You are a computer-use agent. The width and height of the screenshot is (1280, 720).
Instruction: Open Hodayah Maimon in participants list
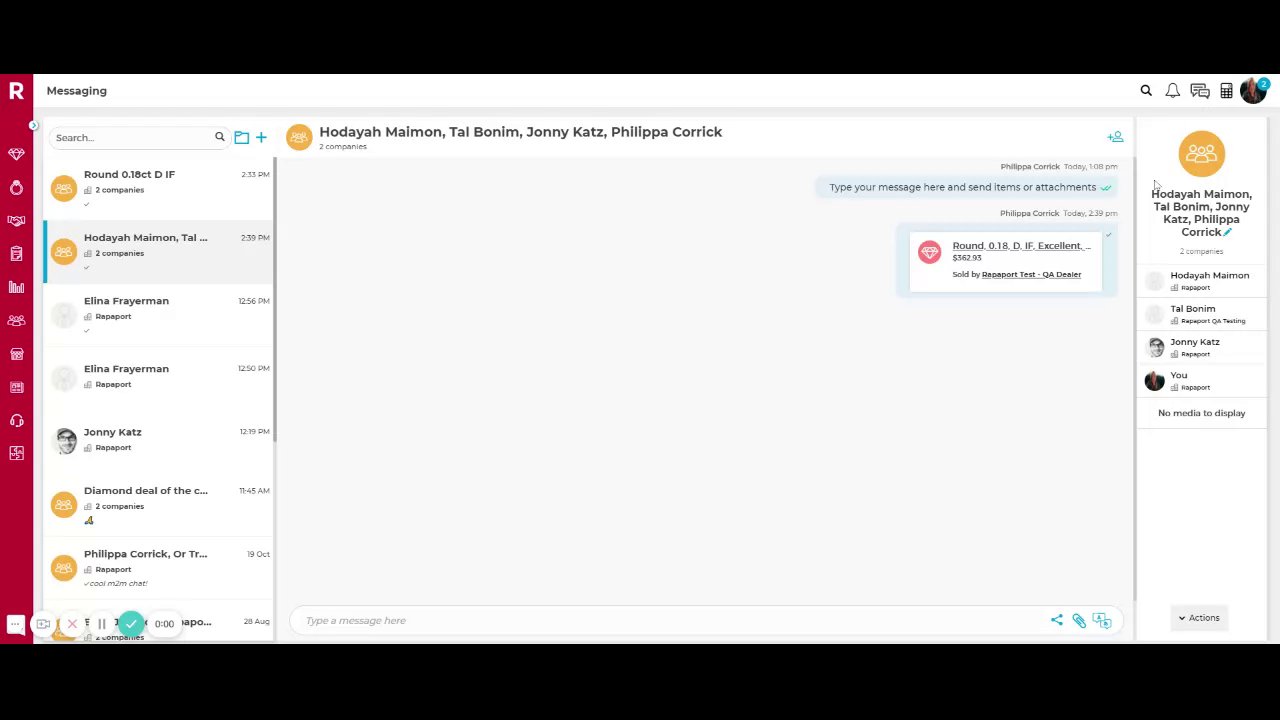point(1201,281)
